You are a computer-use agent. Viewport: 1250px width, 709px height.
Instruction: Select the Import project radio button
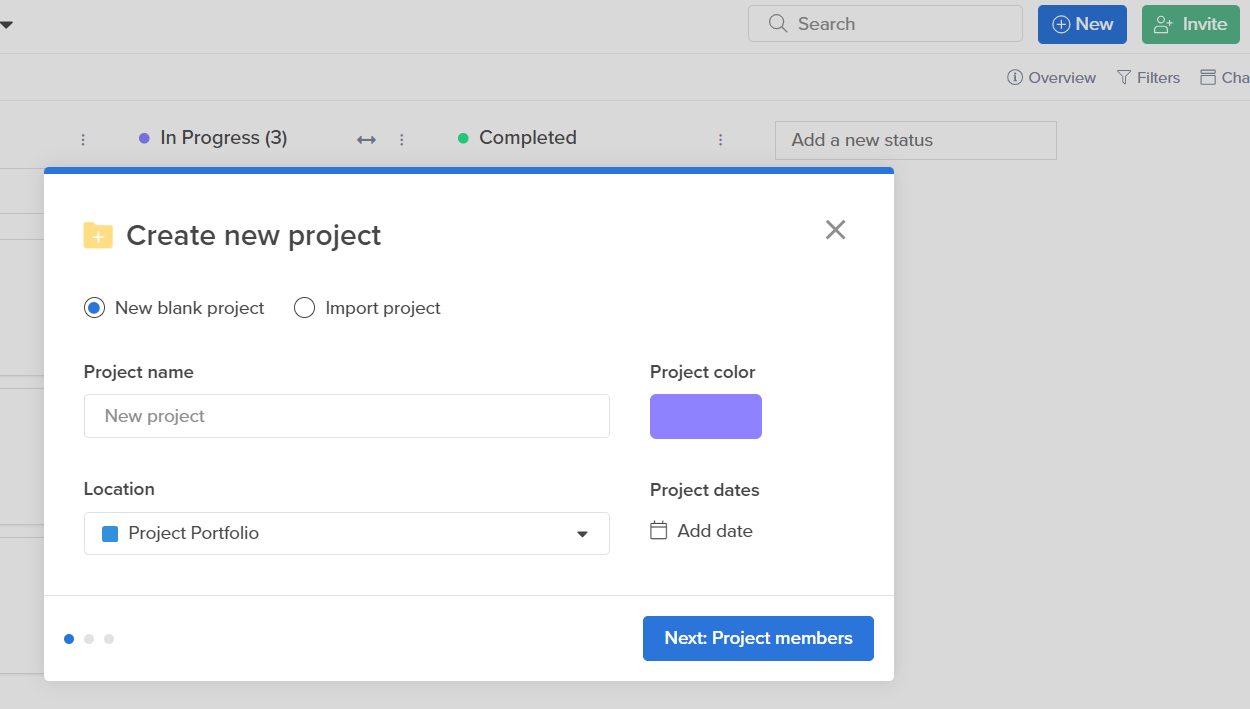coord(304,308)
